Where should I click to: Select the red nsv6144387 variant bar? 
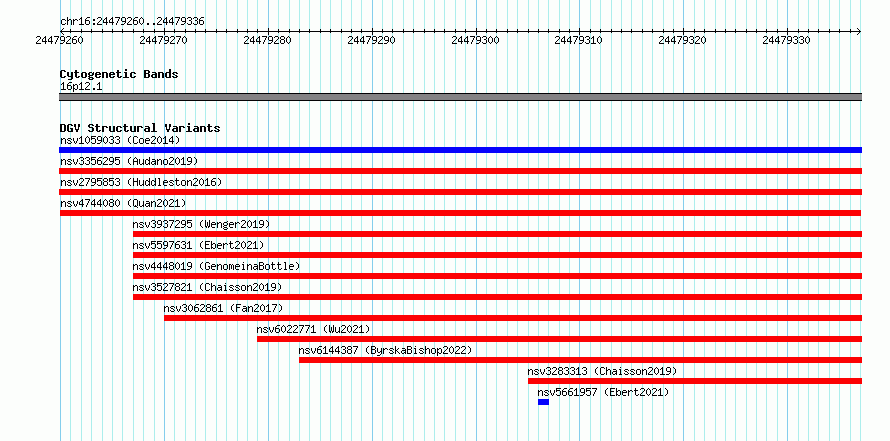(581, 360)
